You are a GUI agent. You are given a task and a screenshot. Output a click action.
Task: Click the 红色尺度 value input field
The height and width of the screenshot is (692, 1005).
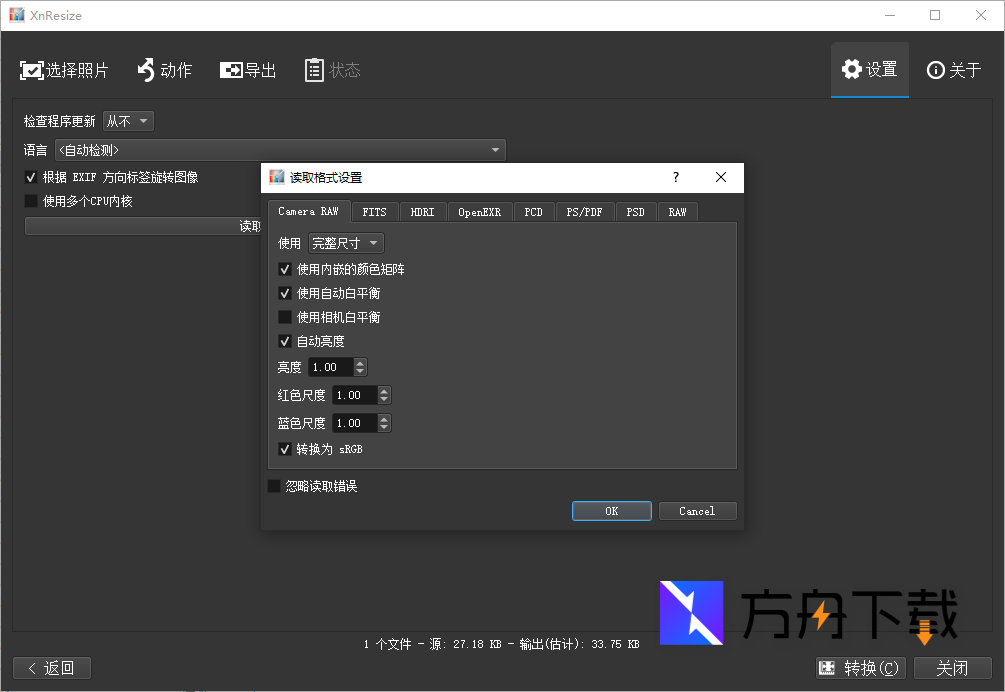pyautogui.click(x=352, y=394)
